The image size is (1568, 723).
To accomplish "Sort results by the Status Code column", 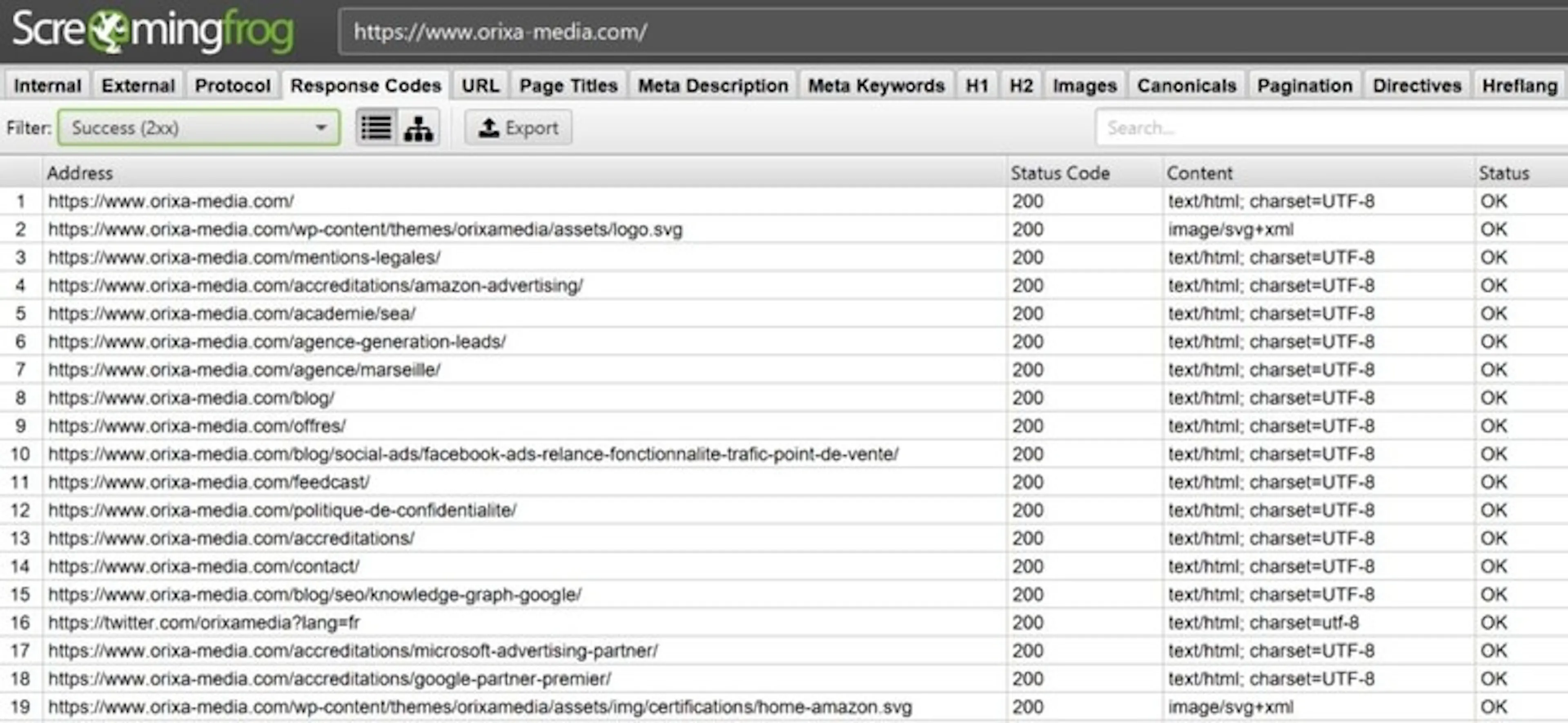I will (1060, 172).
